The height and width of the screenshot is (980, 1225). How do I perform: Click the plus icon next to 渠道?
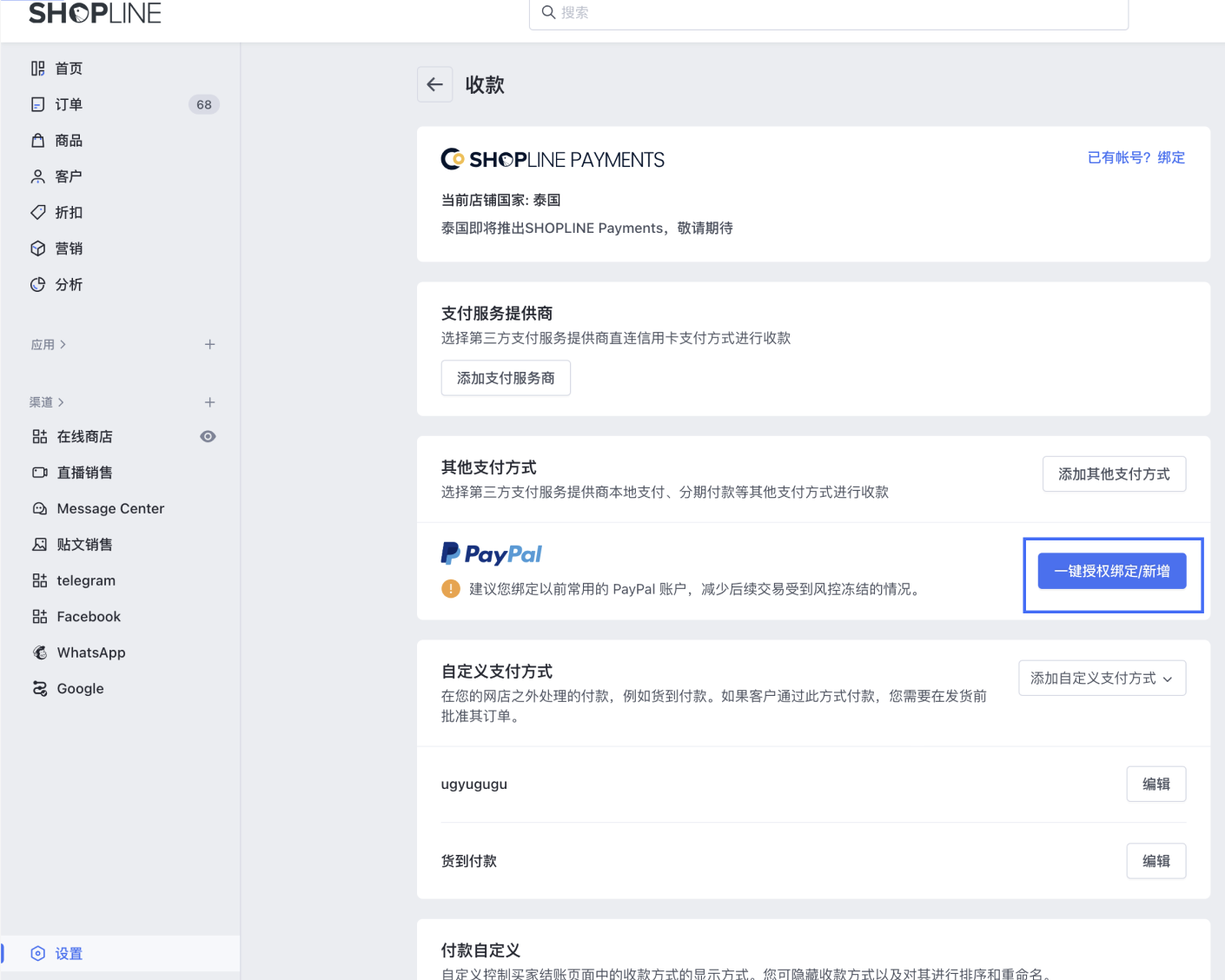[209, 402]
